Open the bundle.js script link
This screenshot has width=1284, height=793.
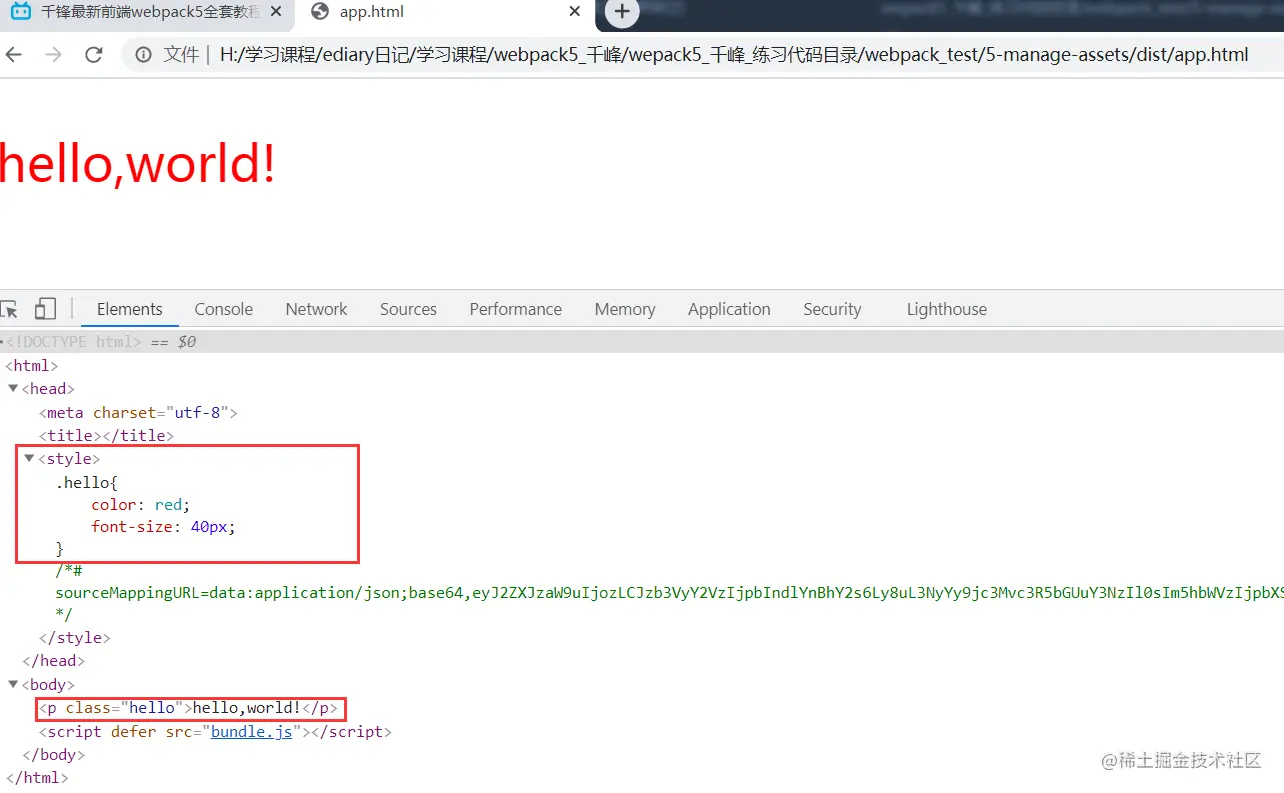tap(252, 732)
